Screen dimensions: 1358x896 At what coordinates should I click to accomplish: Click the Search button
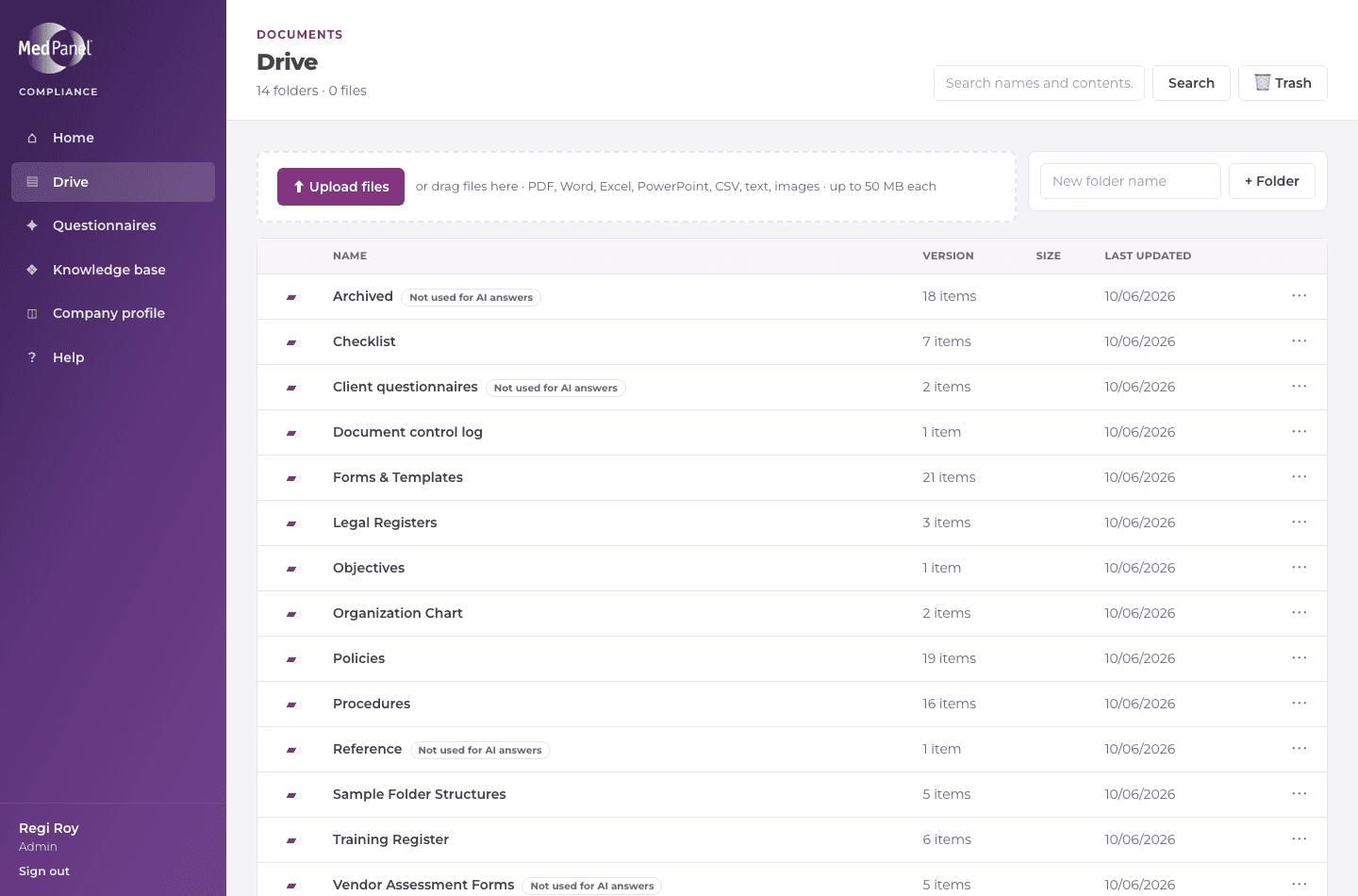(1191, 83)
